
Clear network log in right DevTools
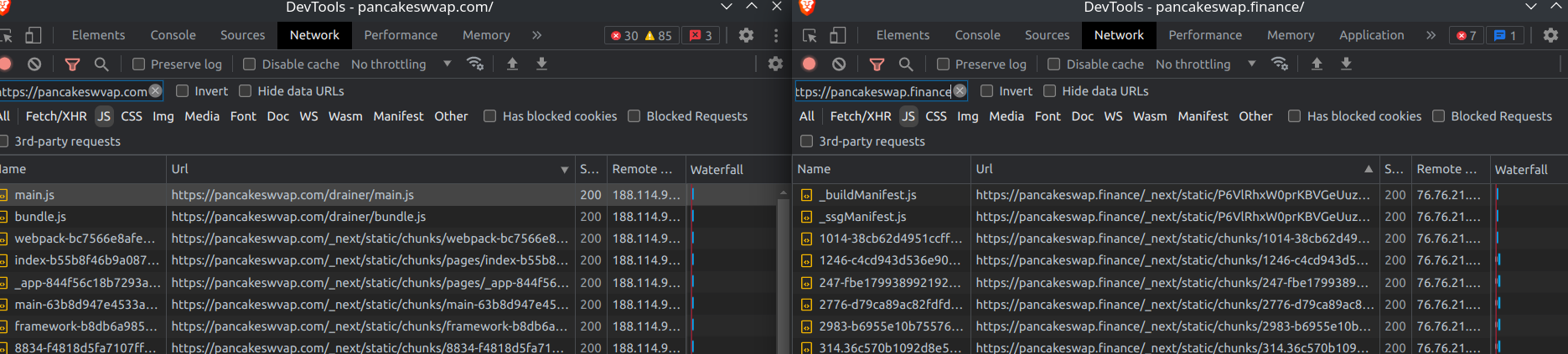[x=839, y=64]
